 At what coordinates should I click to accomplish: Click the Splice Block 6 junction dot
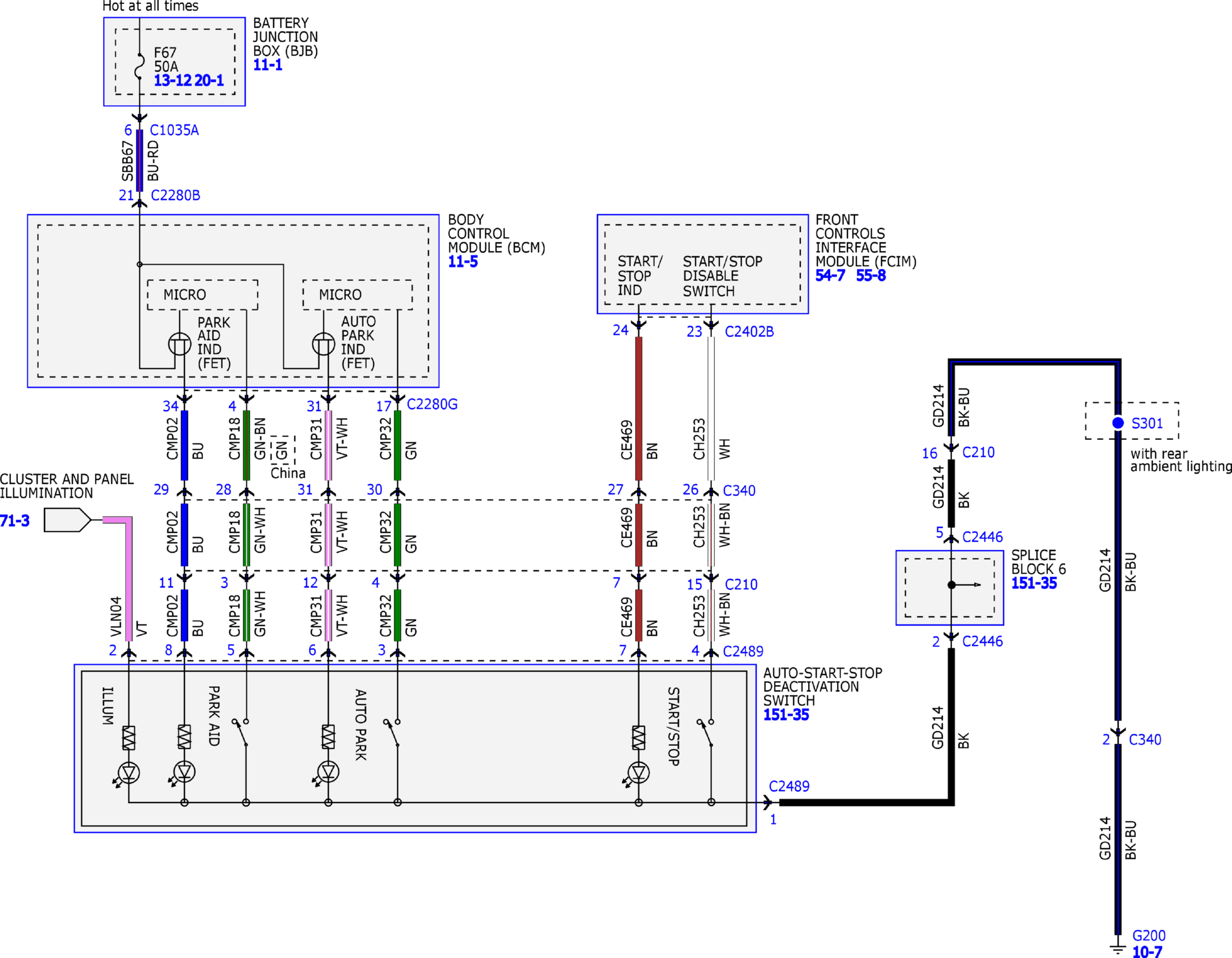point(951,585)
